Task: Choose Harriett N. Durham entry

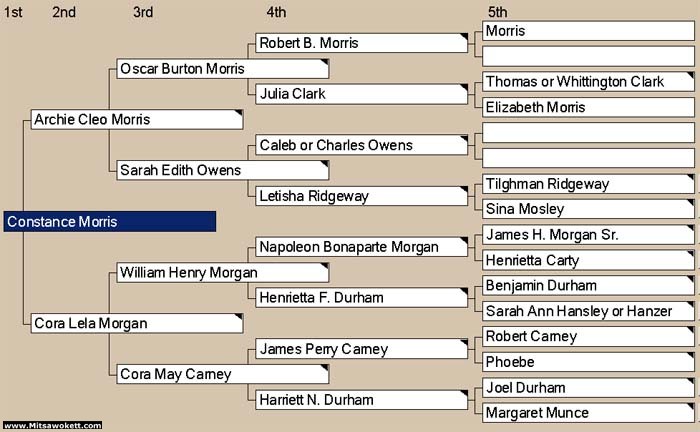Action: [362, 399]
